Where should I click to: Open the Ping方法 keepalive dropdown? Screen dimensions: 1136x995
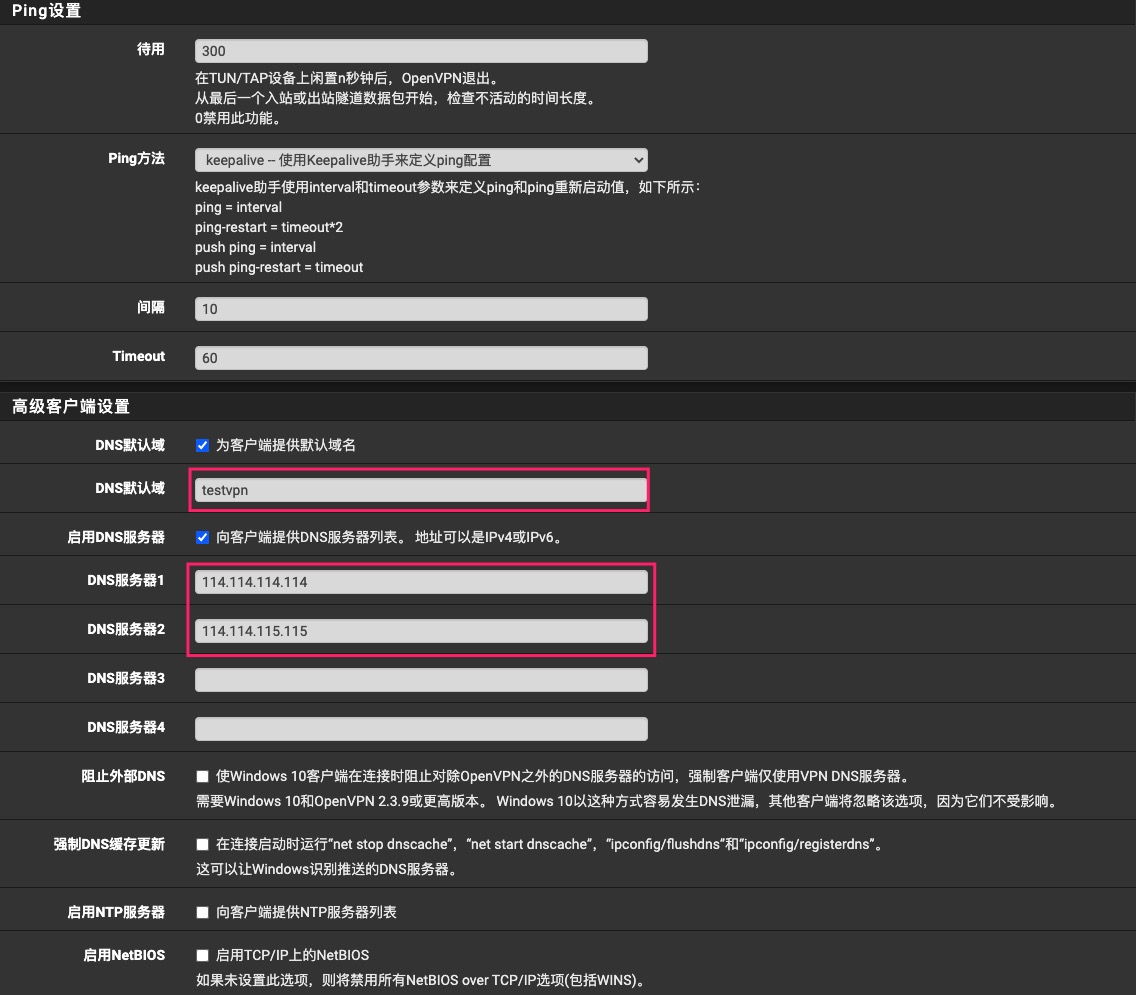click(x=421, y=160)
